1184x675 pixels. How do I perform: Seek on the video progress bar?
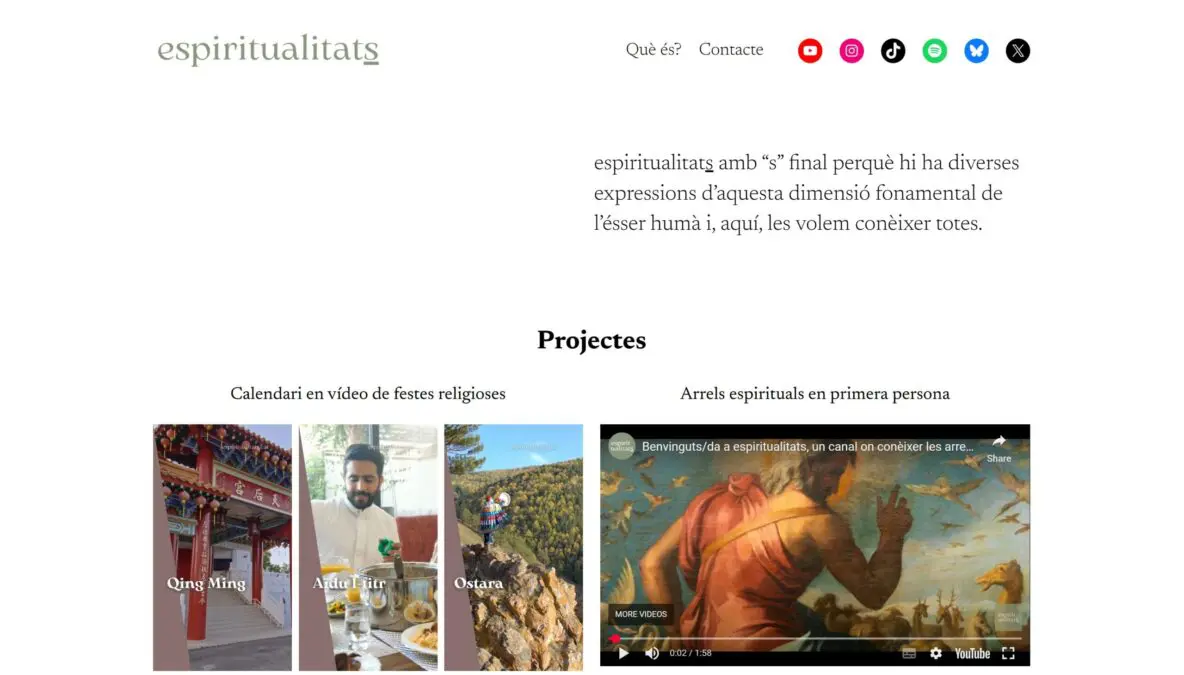point(814,639)
